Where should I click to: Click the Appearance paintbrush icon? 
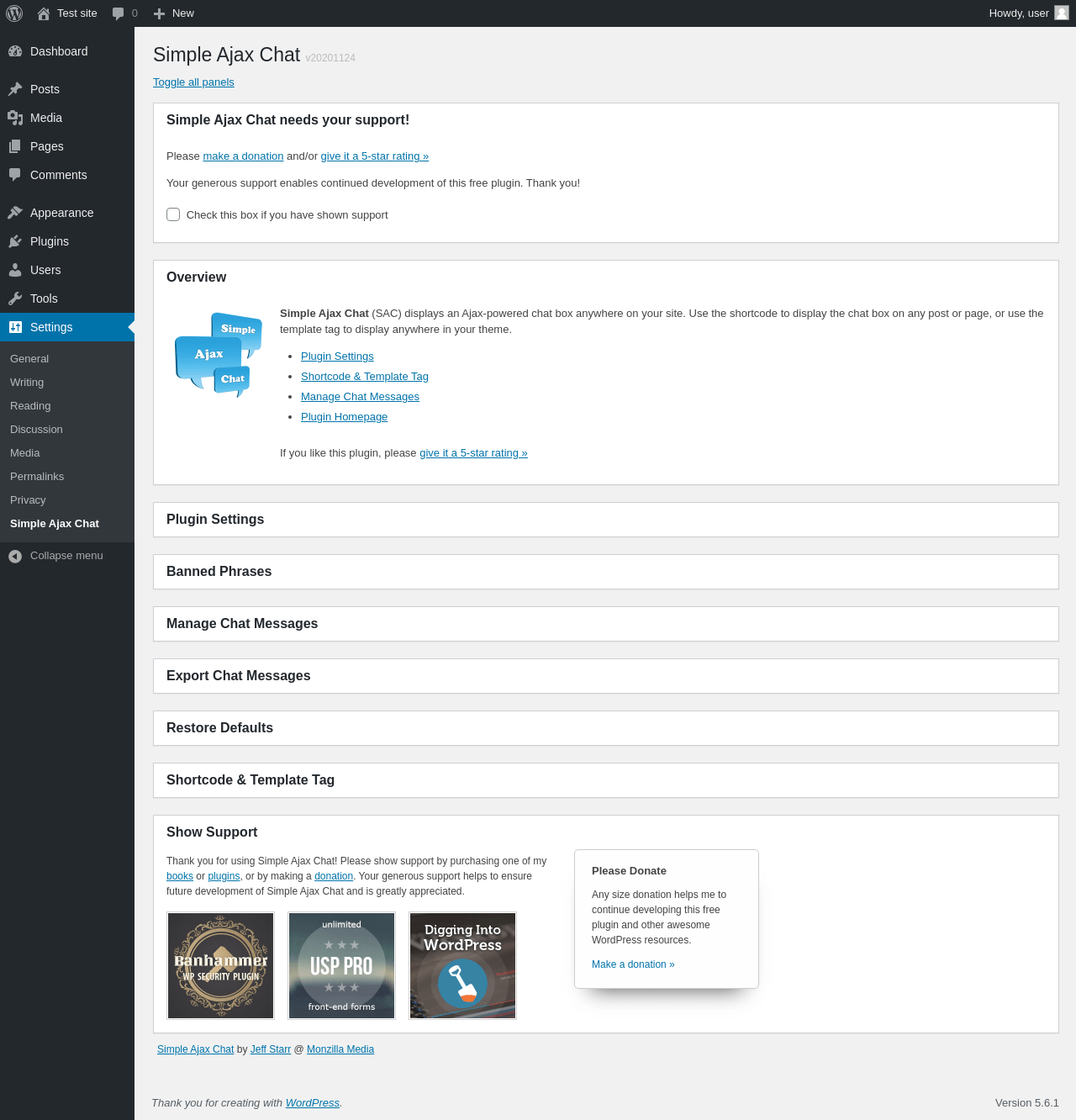point(15,213)
